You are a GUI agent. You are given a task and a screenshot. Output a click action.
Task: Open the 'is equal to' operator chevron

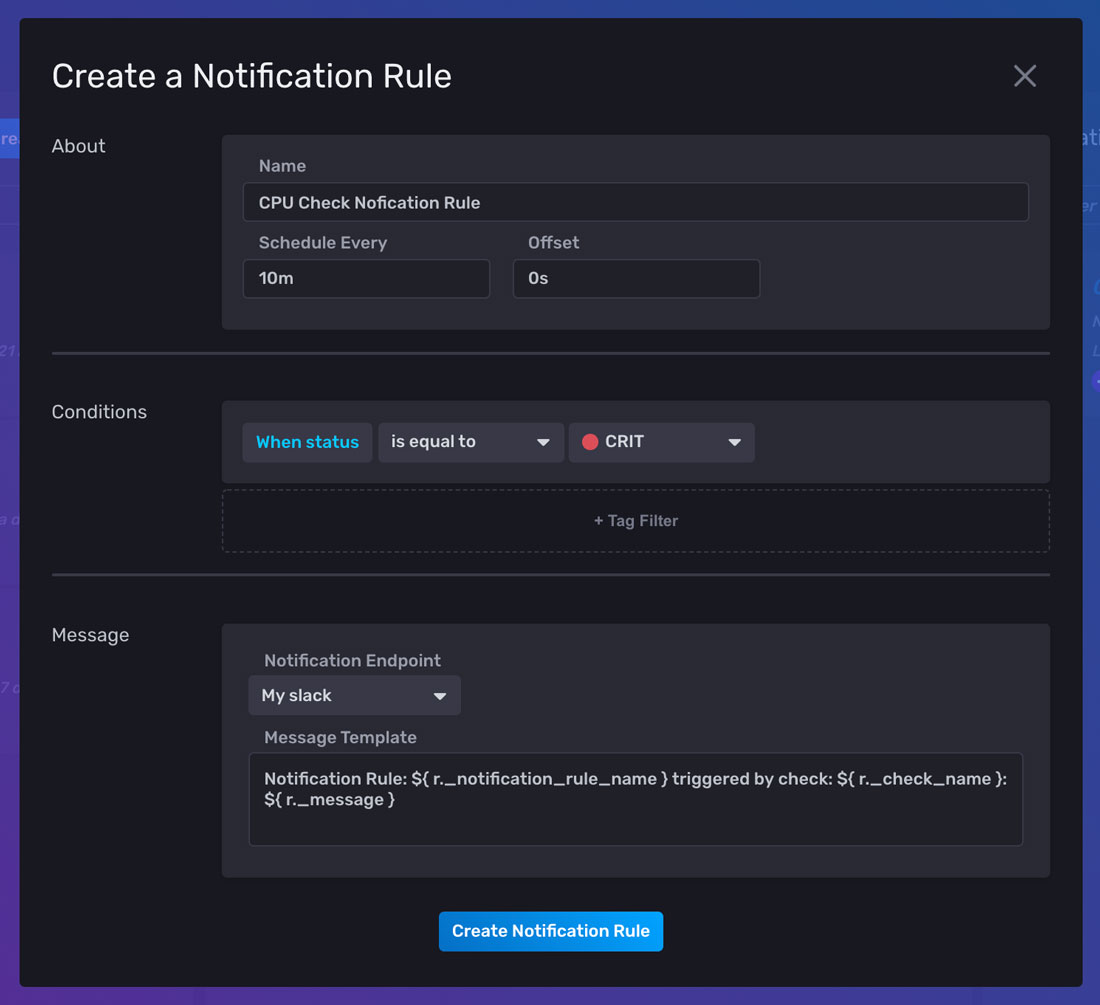pyautogui.click(x=544, y=442)
